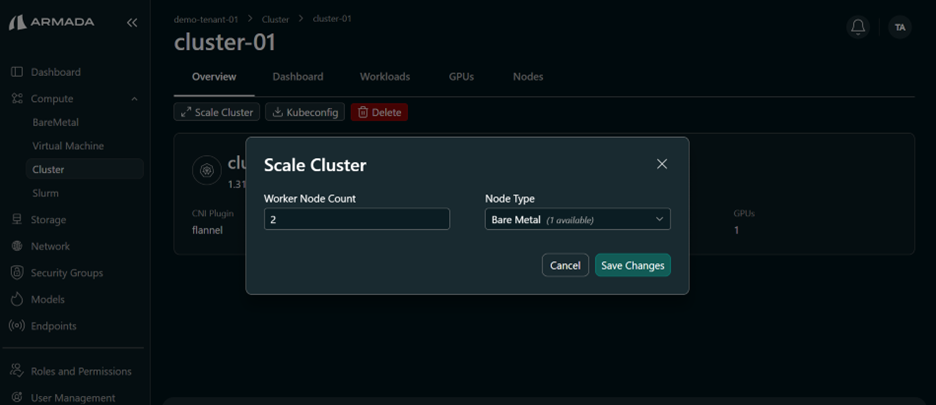Open notifications bell

pyautogui.click(x=858, y=27)
